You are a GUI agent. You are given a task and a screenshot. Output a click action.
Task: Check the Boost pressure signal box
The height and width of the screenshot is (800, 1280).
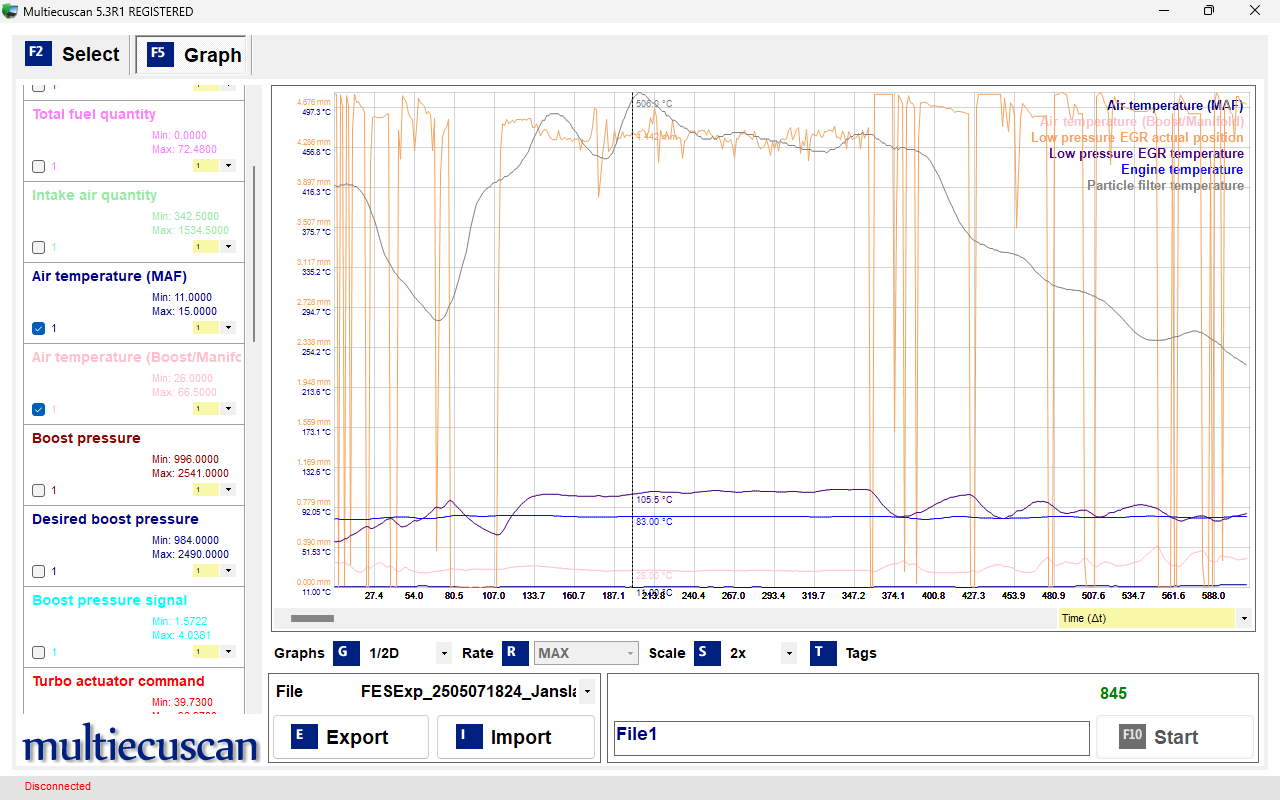point(38,653)
